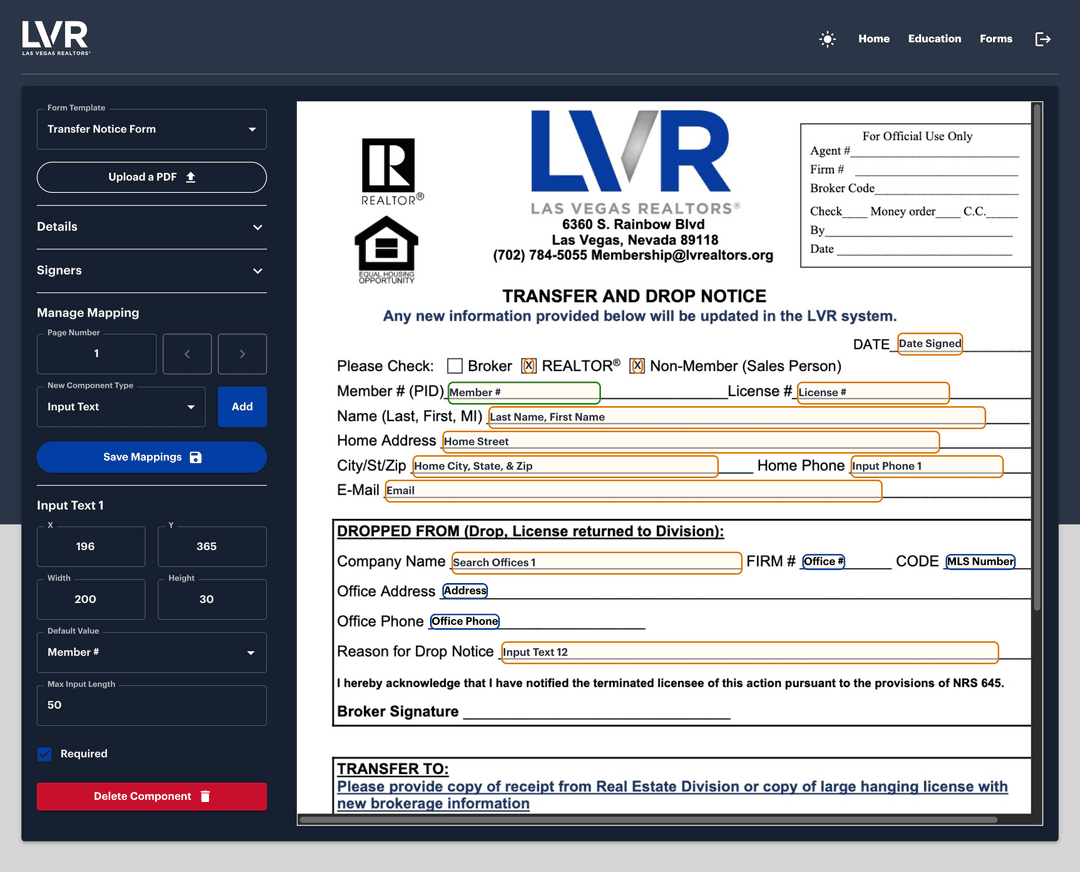The height and width of the screenshot is (872, 1080).
Task: Open New Component Type dropdown
Action: 121,406
